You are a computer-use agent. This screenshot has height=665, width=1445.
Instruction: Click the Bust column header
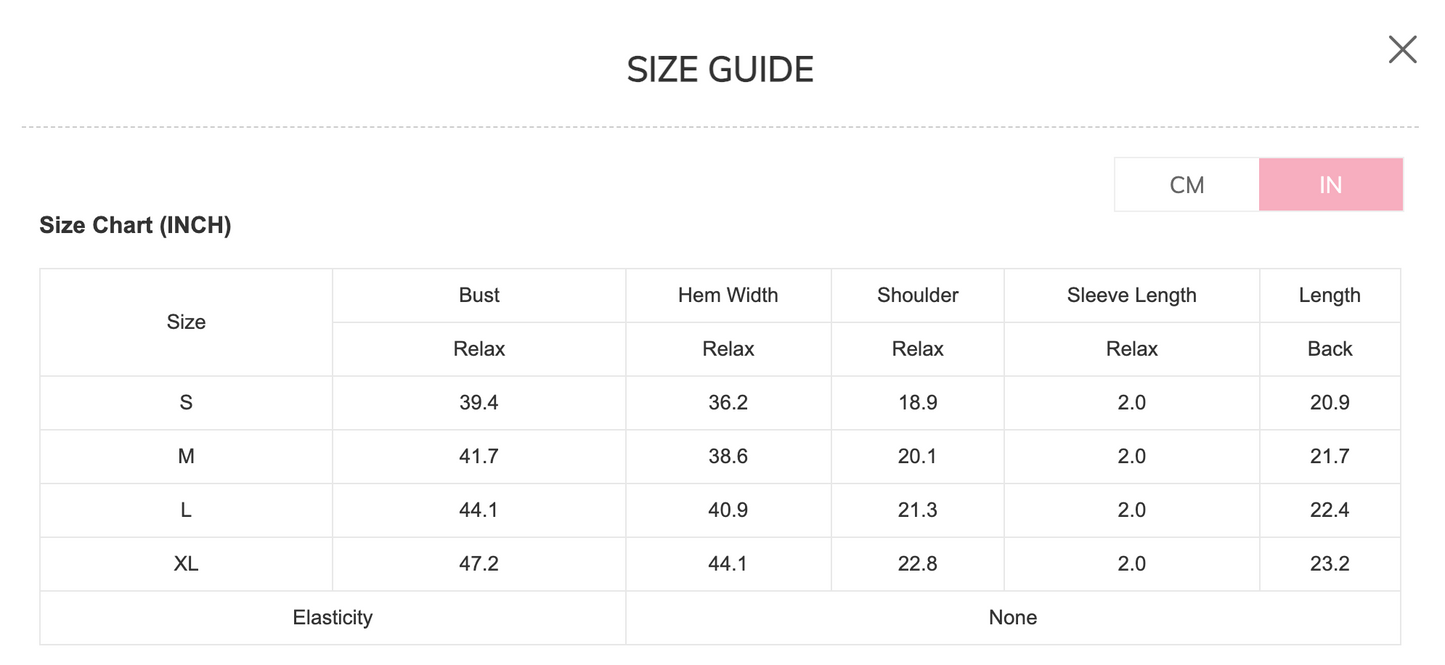pyautogui.click(x=479, y=295)
